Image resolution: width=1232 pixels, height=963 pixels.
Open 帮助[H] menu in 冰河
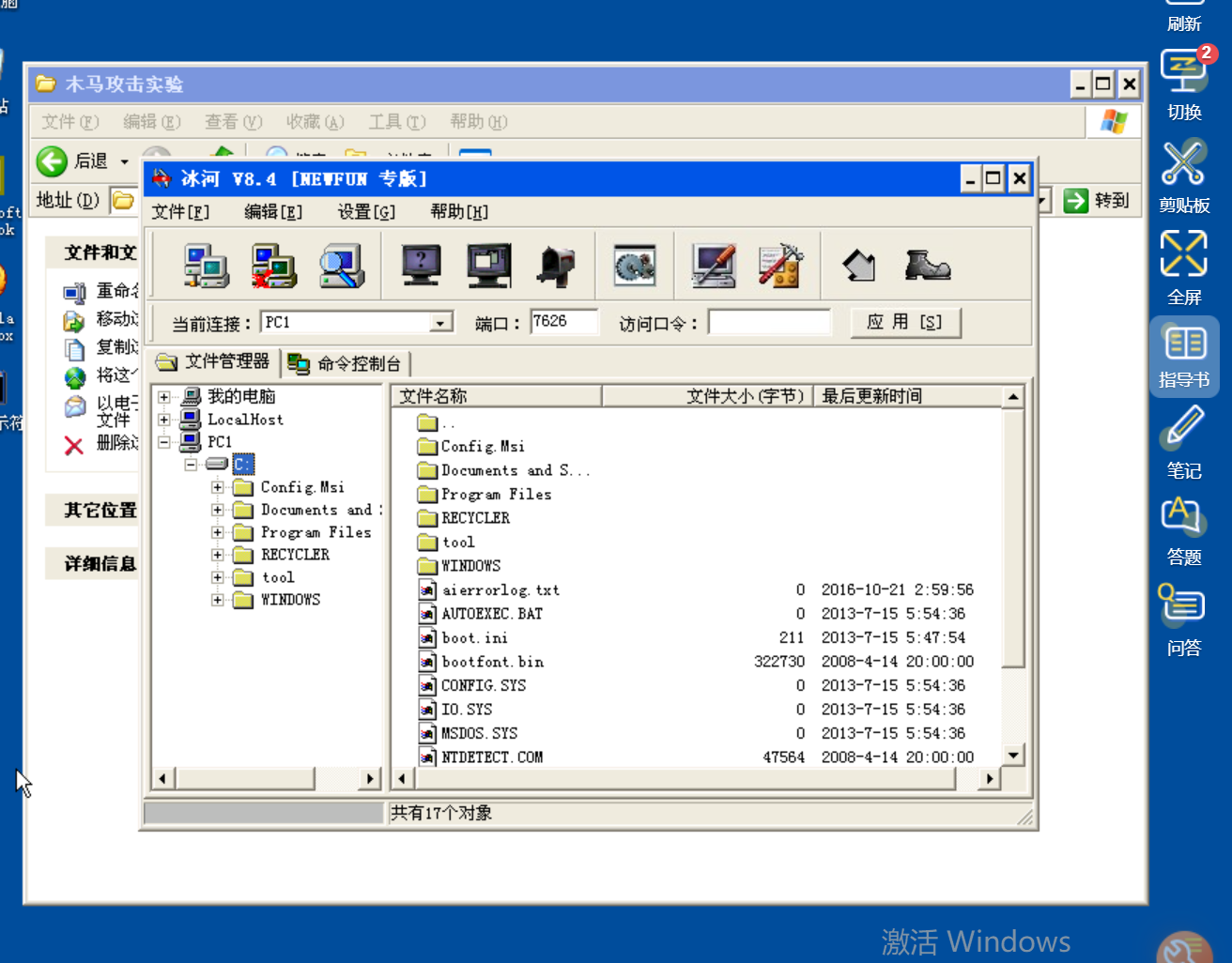click(459, 212)
